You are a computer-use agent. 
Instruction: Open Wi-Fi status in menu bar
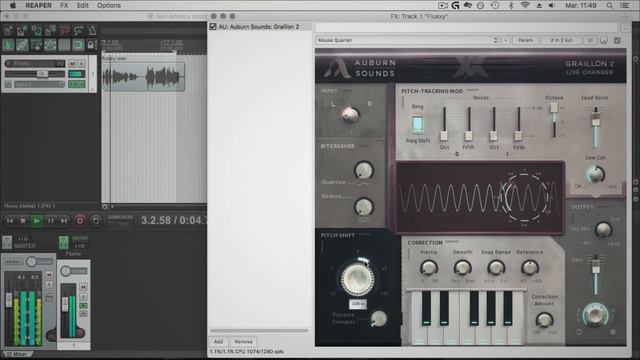pos(525,5)
